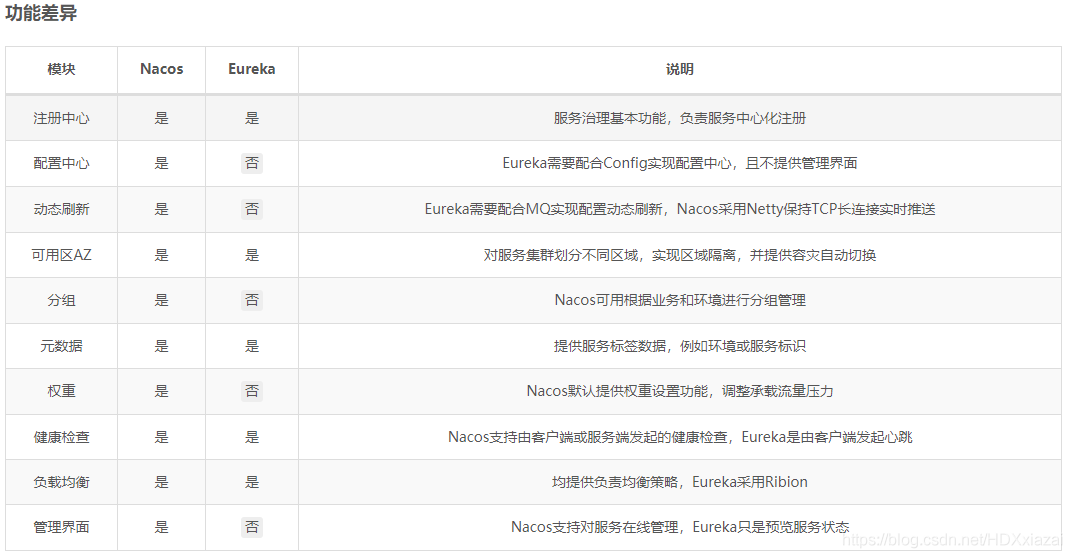Click Eureka 否 tag in 配置中心 row
Screen dimensions: 1072x558
coord(252,163)
